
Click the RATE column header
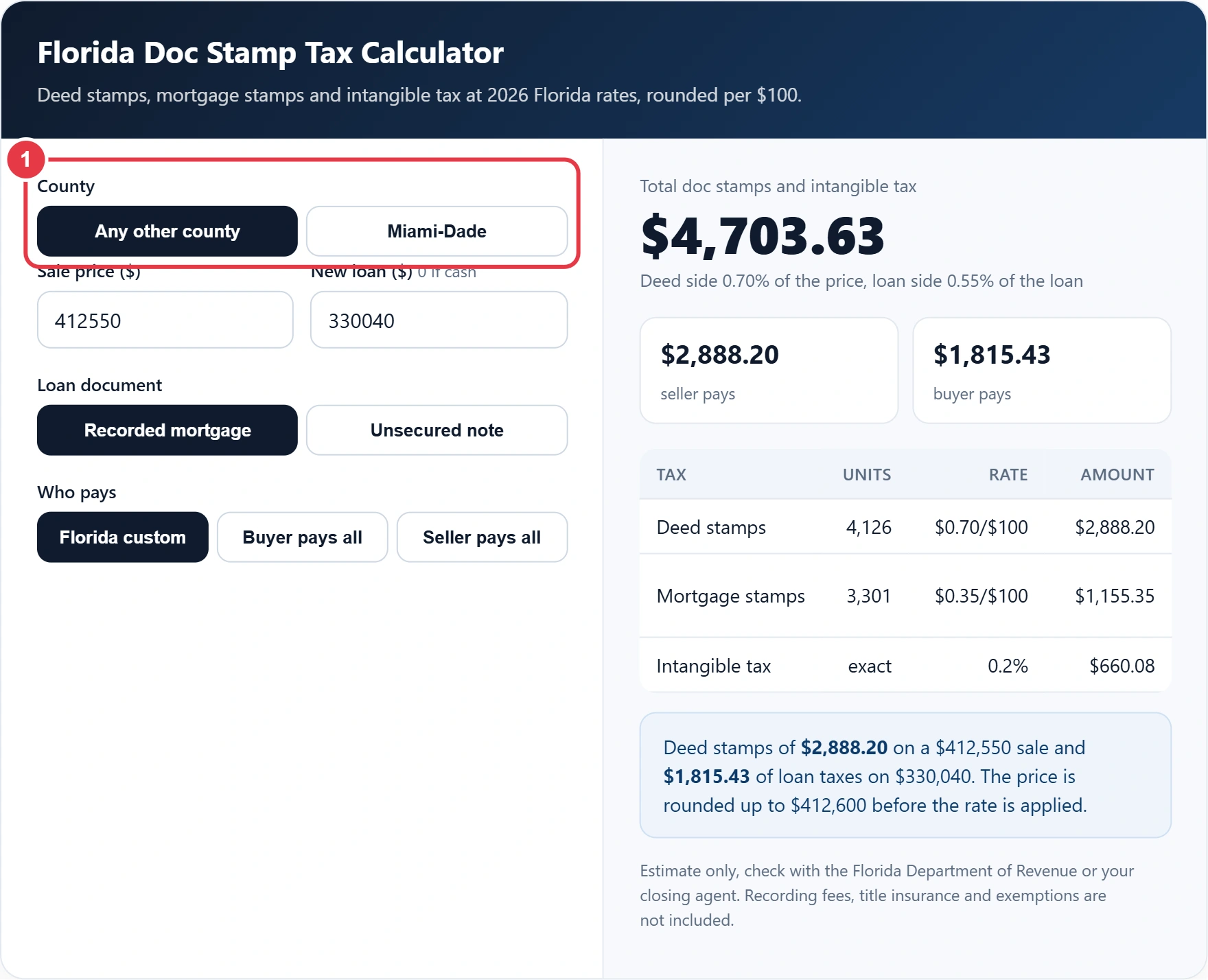click(x=1008, y=474)
